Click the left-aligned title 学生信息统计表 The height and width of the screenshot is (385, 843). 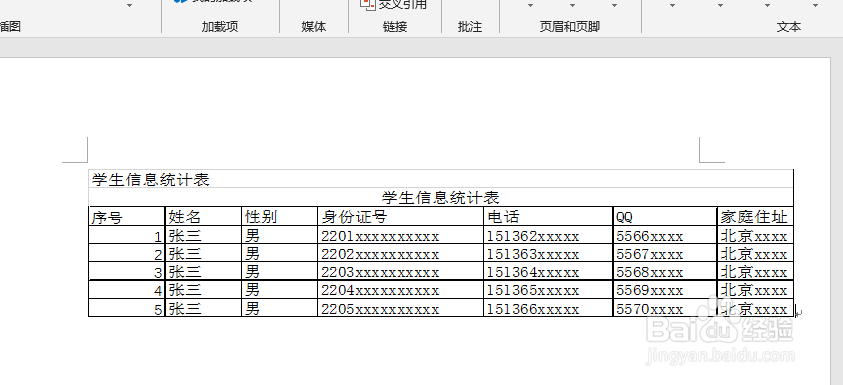(151, 180)
